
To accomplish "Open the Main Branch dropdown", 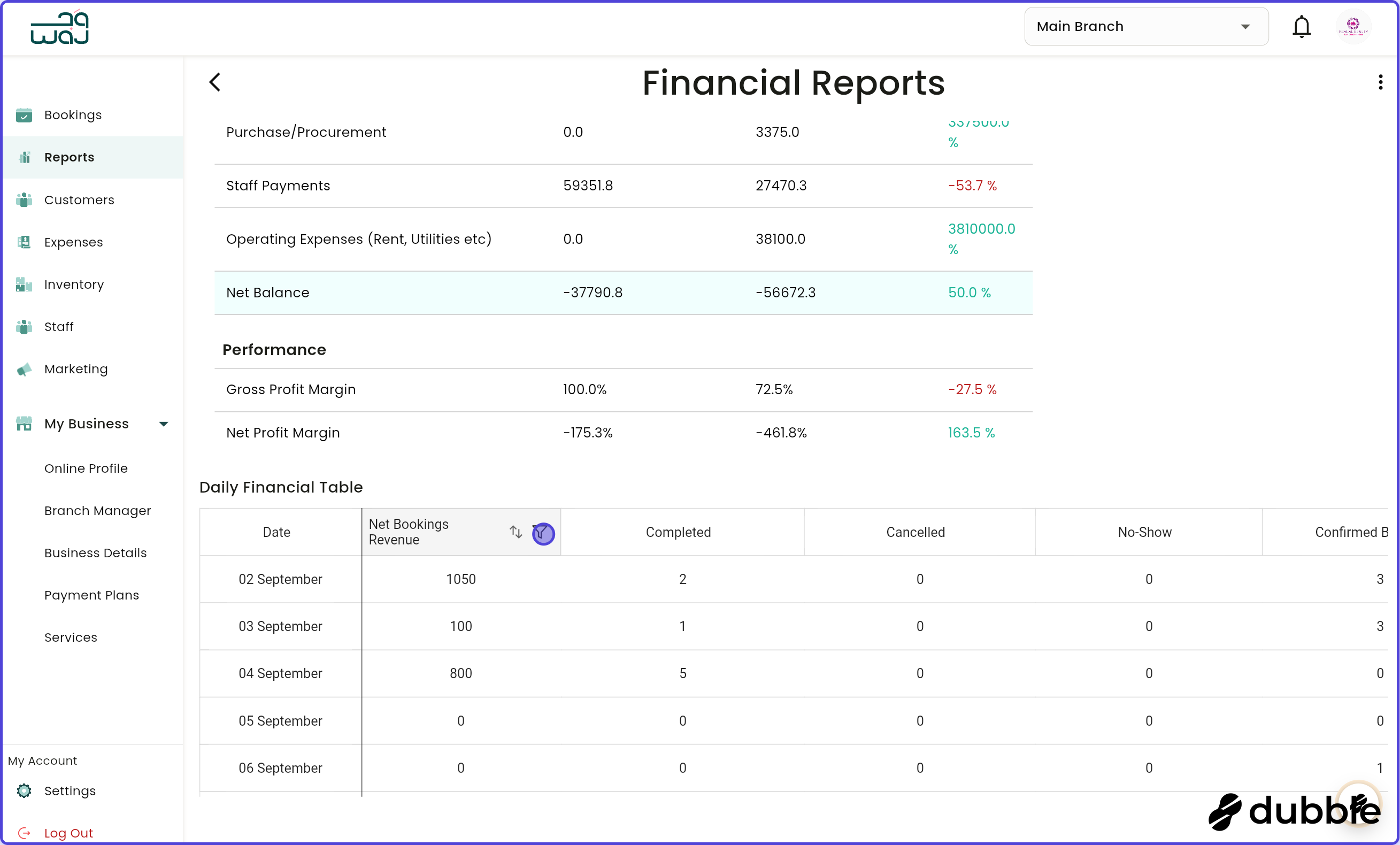I will pos(1145,26).
